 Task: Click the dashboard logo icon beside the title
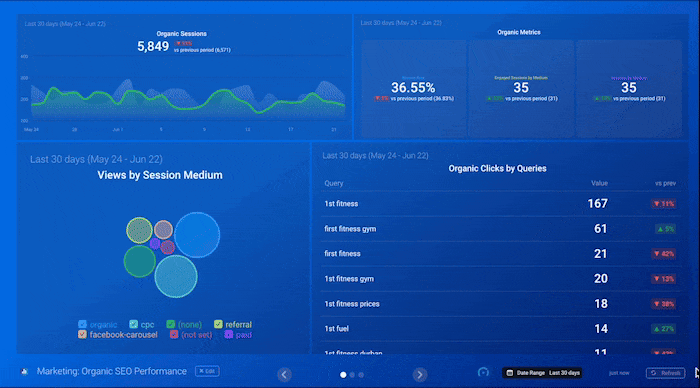25,371
